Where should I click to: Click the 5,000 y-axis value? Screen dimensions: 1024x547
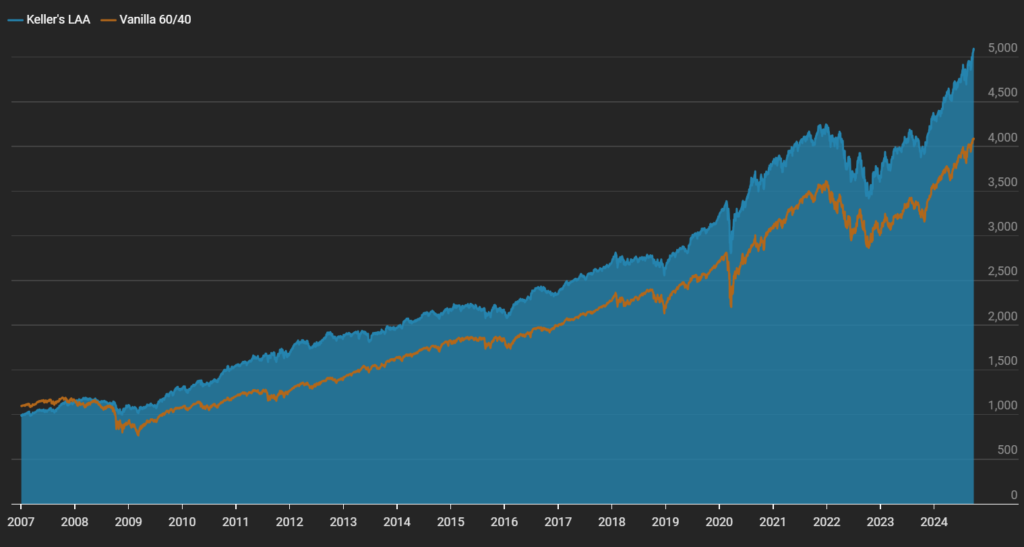1002,48
